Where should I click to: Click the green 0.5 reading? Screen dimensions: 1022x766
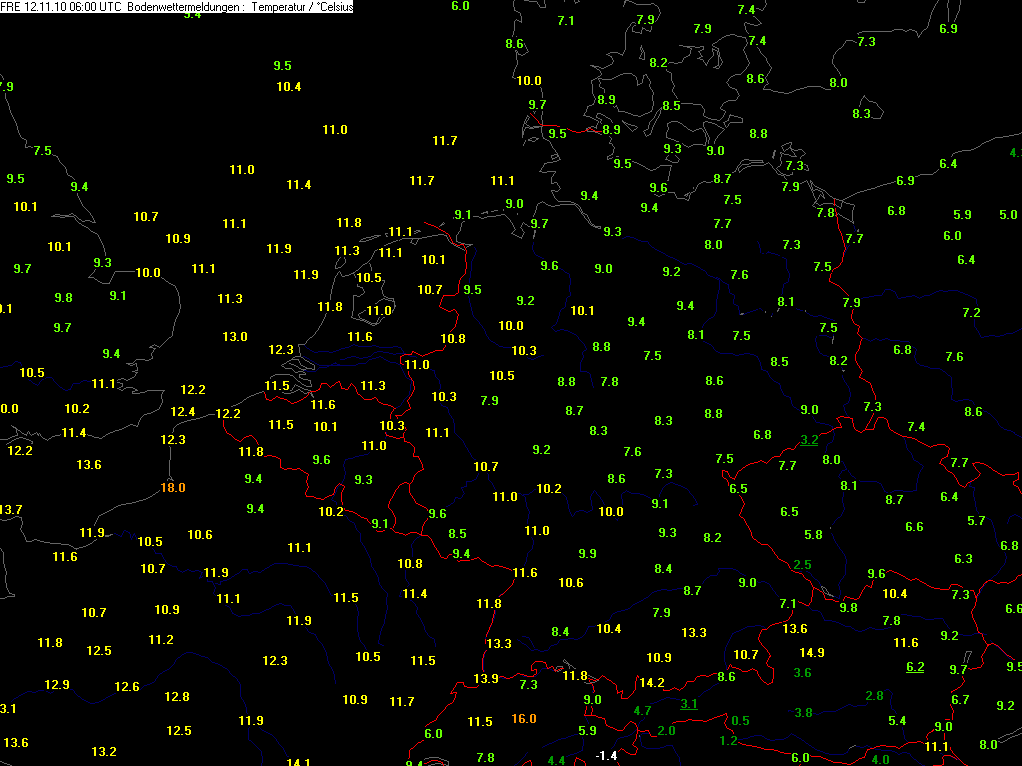click(x=740, y=720)
